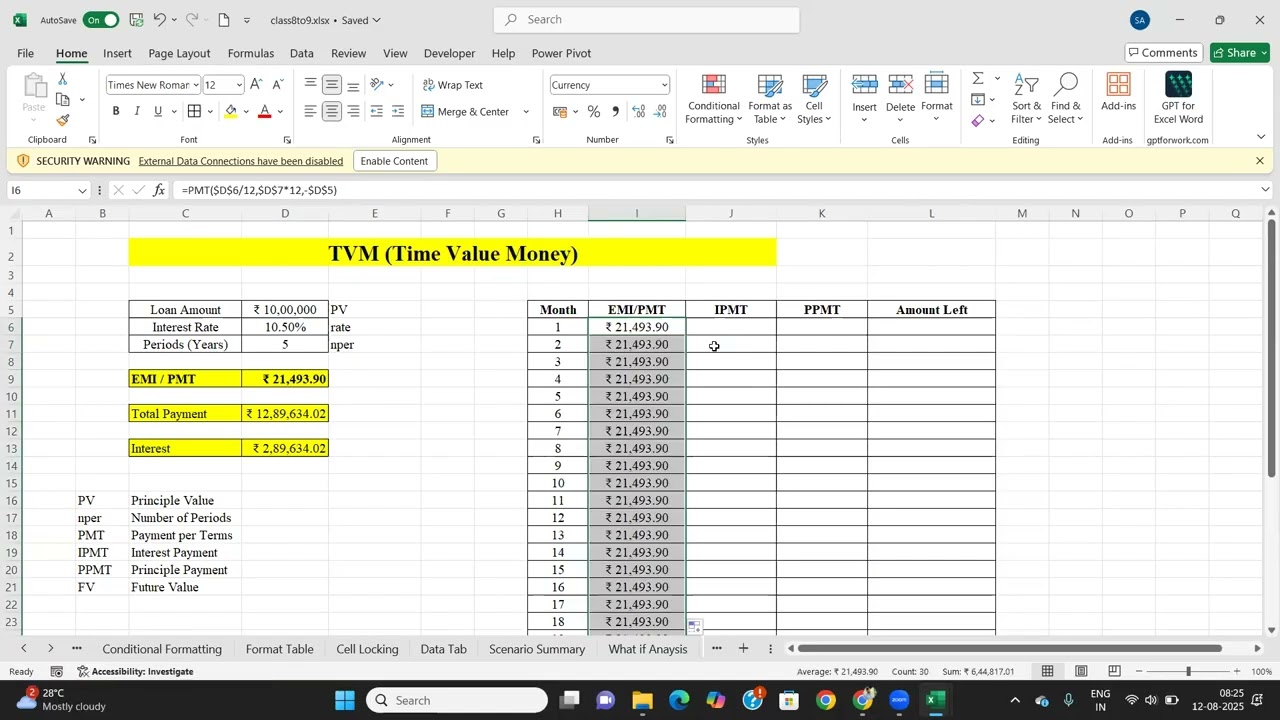Screen dimensions: 1280x720
Task: Click Accessibility: Investigate in status bar
Action: [x=135, y=671]
